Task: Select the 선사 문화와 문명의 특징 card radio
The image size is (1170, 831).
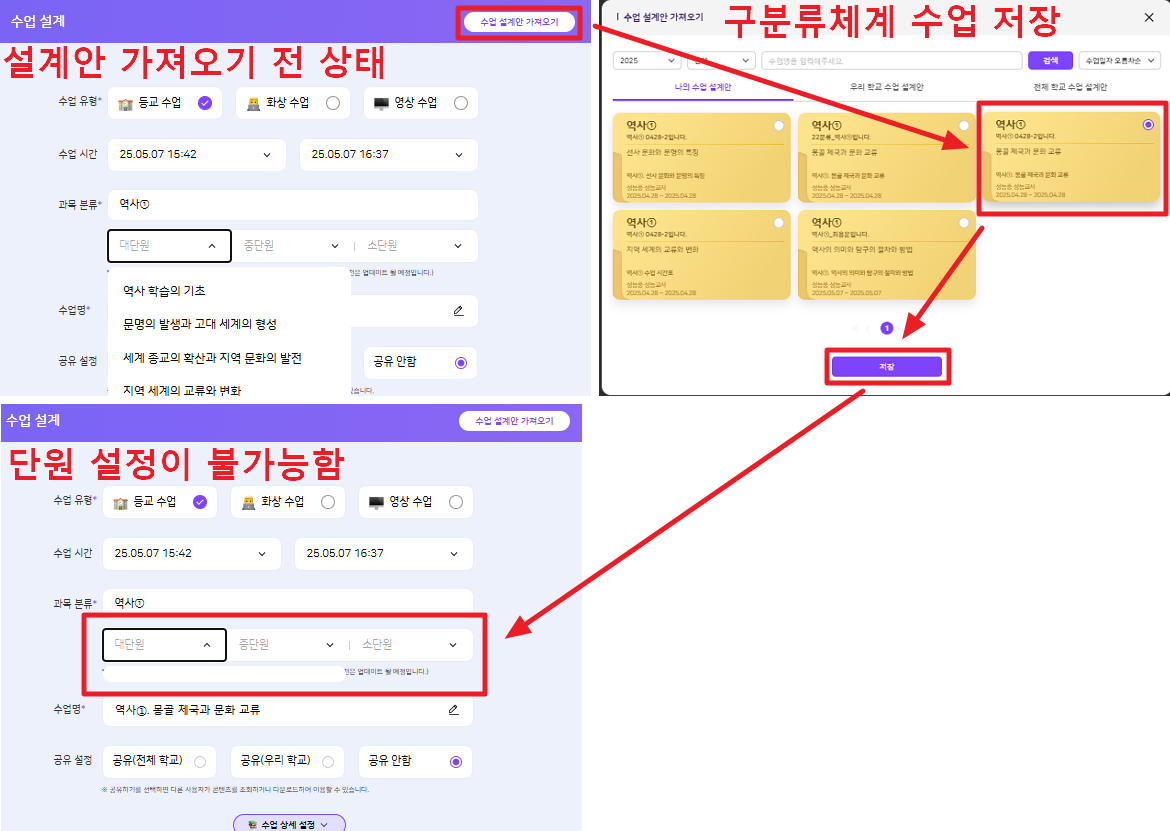Action: (x=778, y=126)
